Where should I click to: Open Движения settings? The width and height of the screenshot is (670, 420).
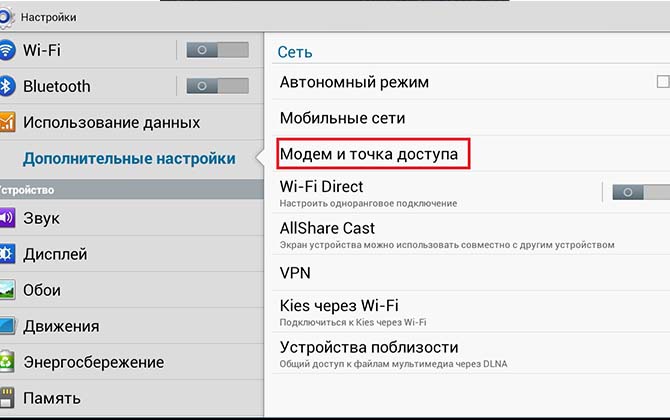132,326
